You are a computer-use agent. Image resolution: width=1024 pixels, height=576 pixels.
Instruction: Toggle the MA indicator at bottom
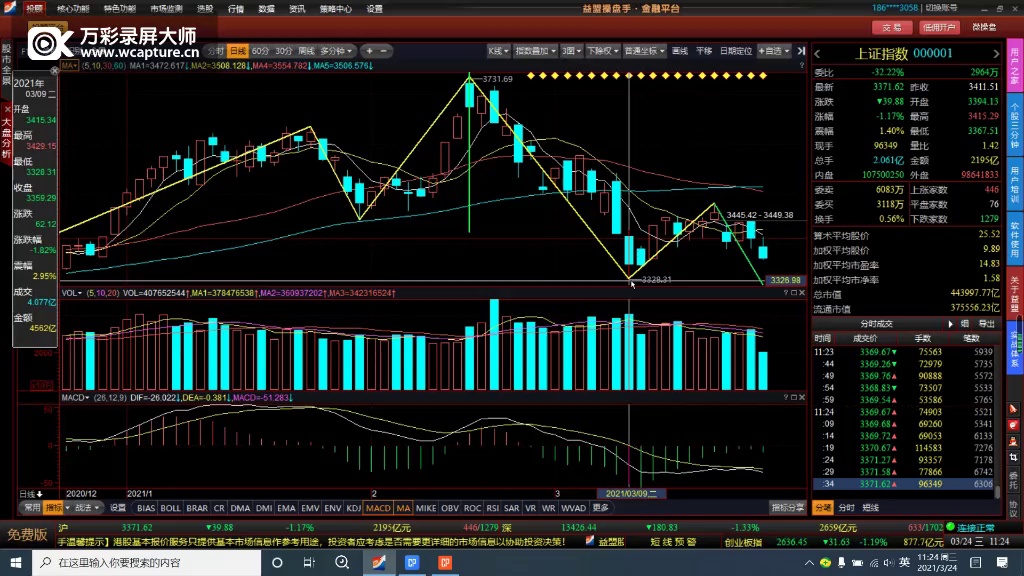(403, 508)
